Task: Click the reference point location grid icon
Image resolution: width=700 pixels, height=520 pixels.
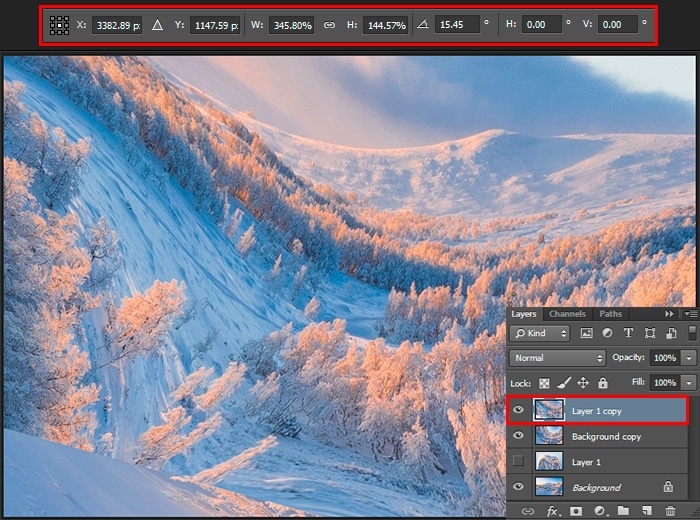Action: point(60,24)
